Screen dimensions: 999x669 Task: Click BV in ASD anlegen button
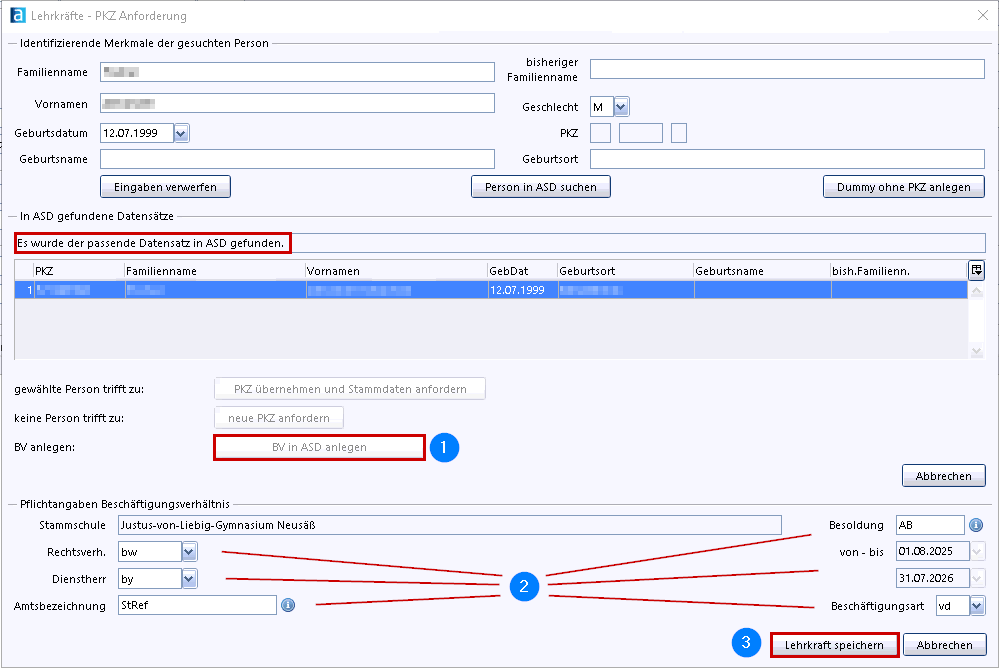[x=319, y=447]
